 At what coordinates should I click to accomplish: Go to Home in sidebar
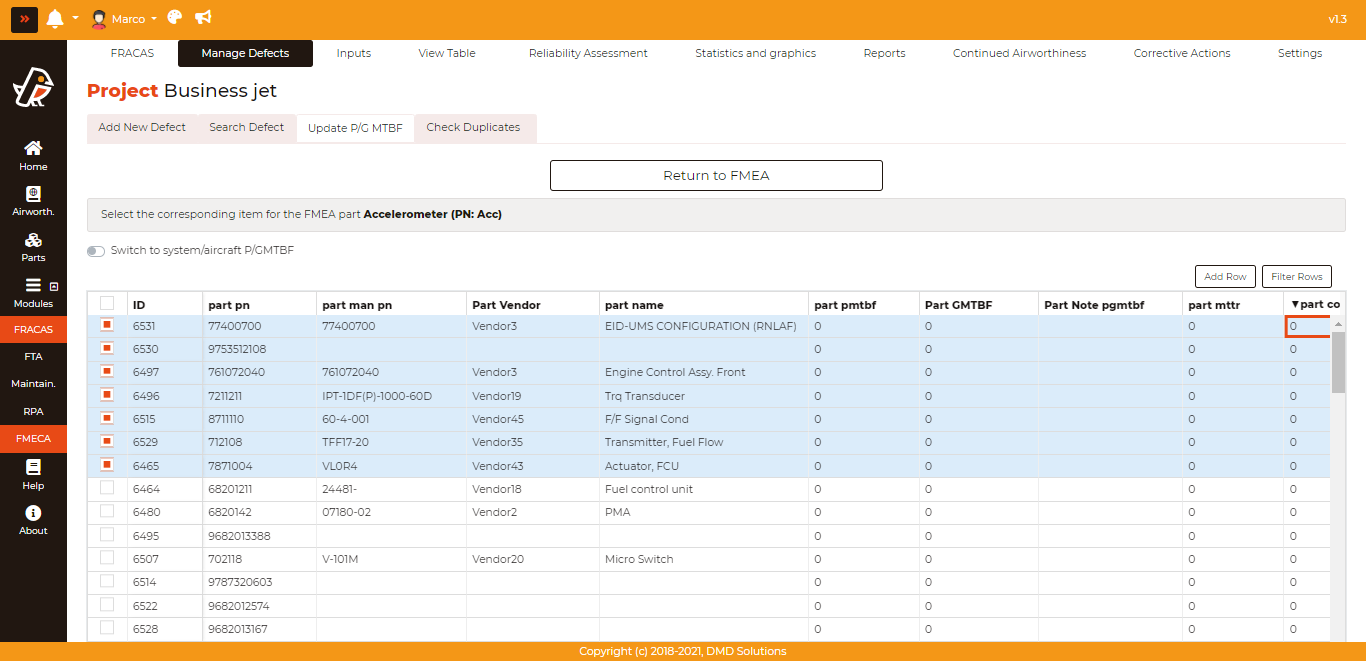click(x=33, y=155)
